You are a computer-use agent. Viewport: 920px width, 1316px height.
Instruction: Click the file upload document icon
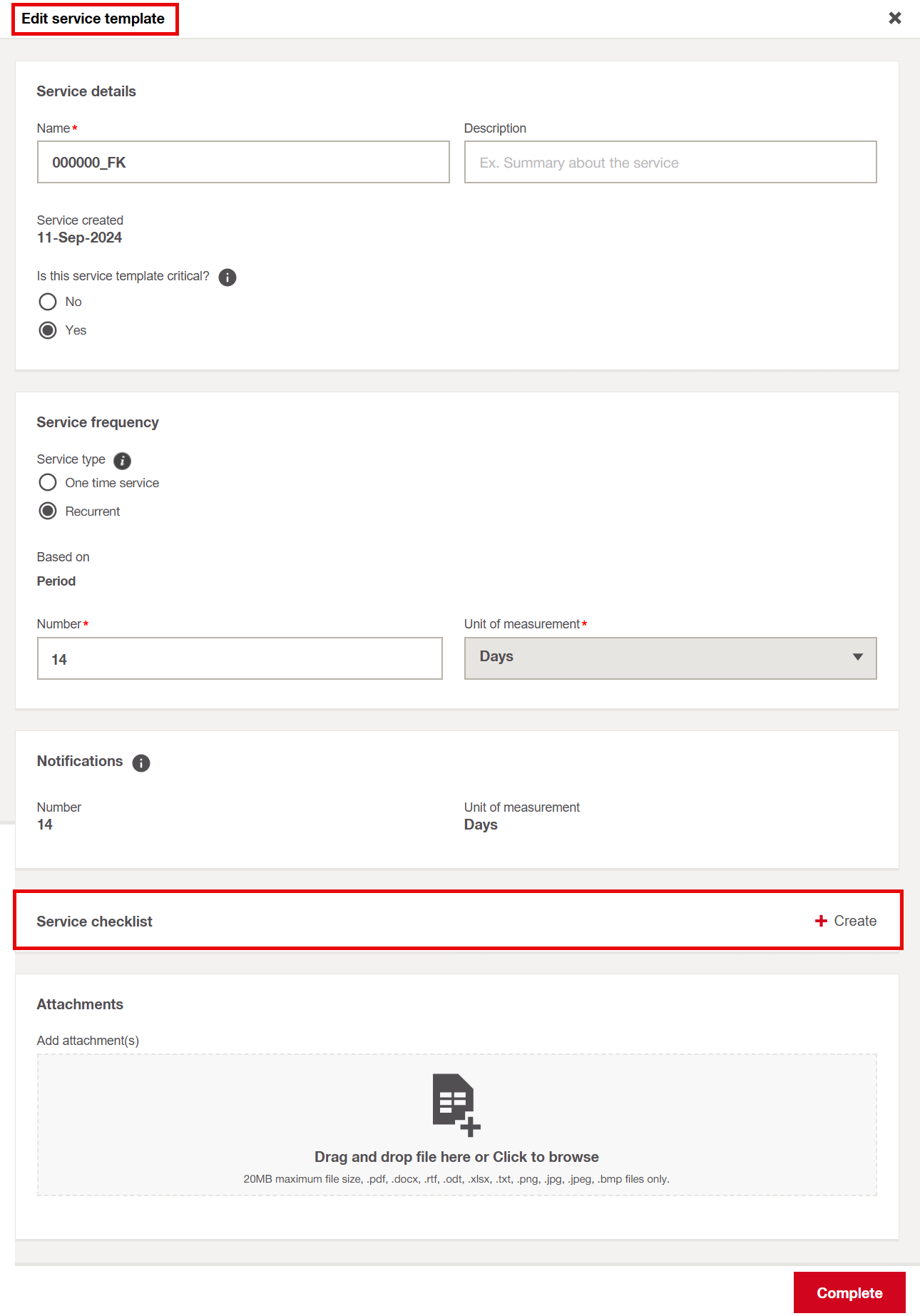click(456, 1103)
